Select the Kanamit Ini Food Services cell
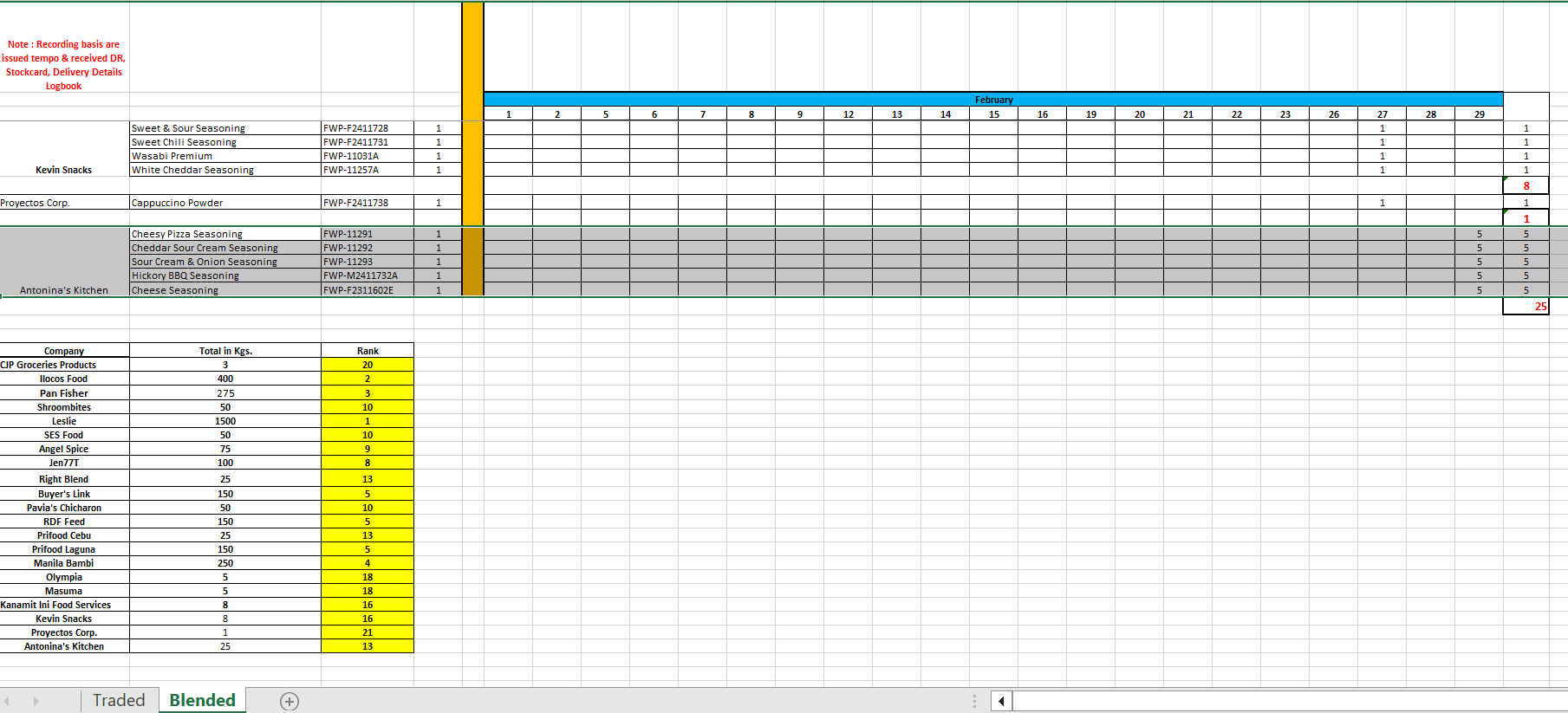Image resolution: width=1568 pixels, height=713 pixels. [64, 605]
